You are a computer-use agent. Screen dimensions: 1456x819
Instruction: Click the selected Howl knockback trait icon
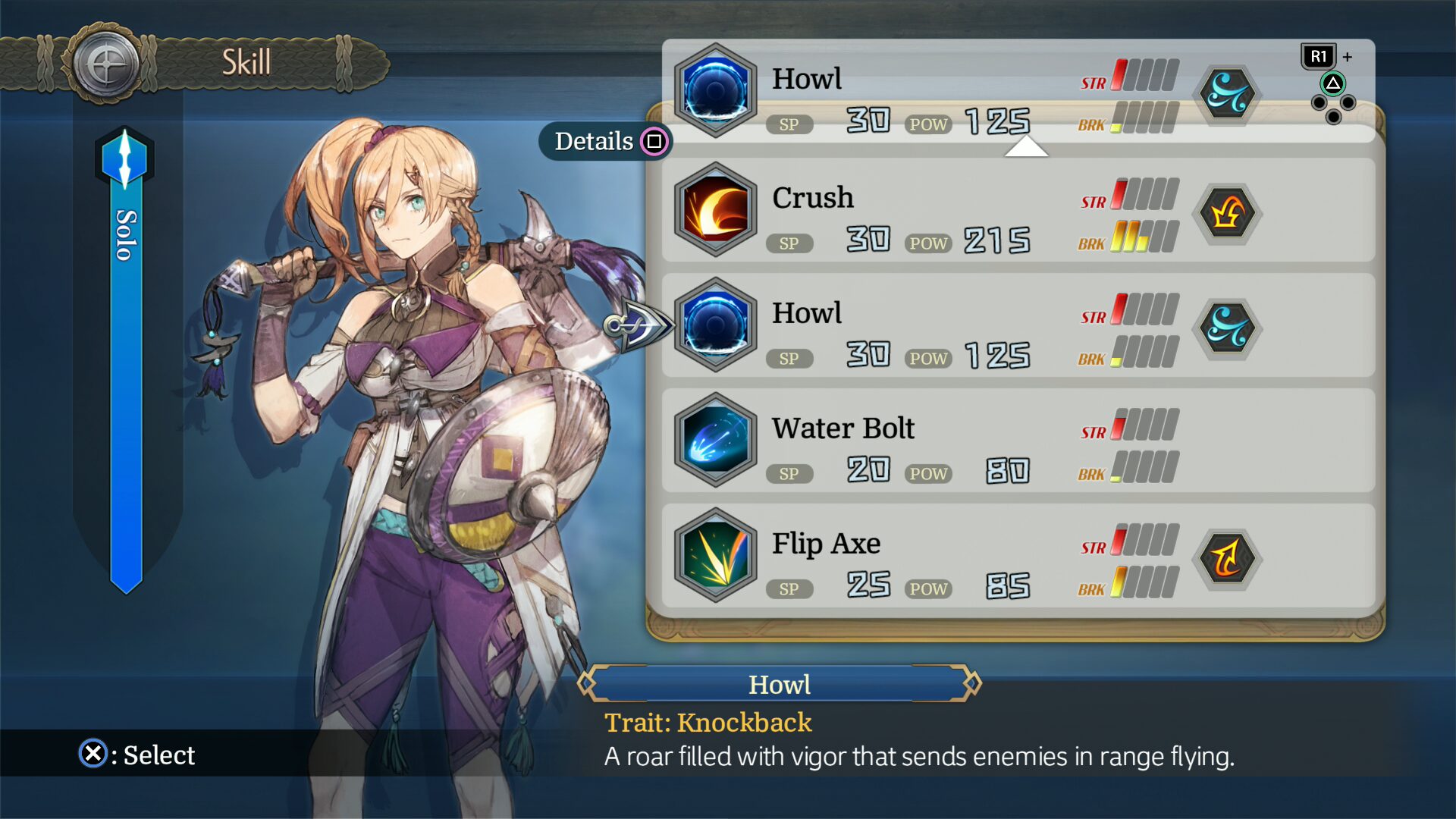[x=1227, y=328]
